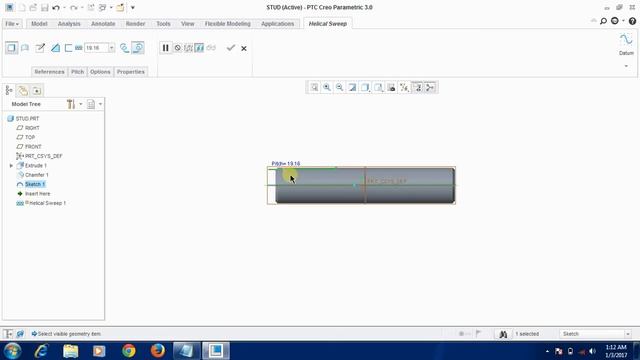Open the pitch value dropdown arrow
This screenshot has width=640, height=360.
point(111,48)
